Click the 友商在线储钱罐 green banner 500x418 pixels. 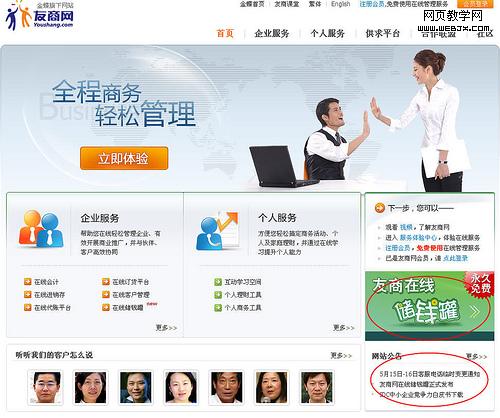(429, 306)
